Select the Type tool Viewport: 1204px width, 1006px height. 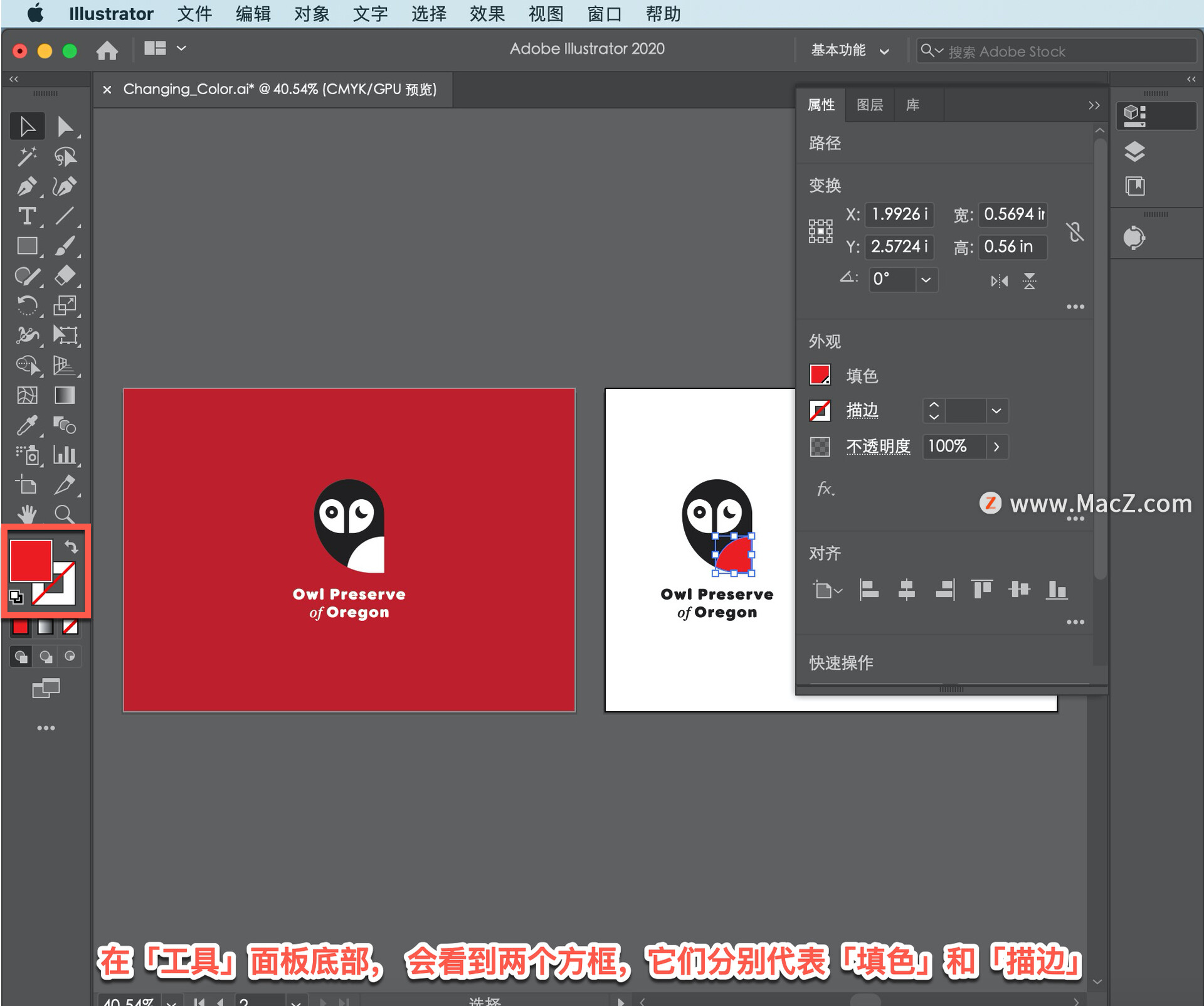(26, 216)
